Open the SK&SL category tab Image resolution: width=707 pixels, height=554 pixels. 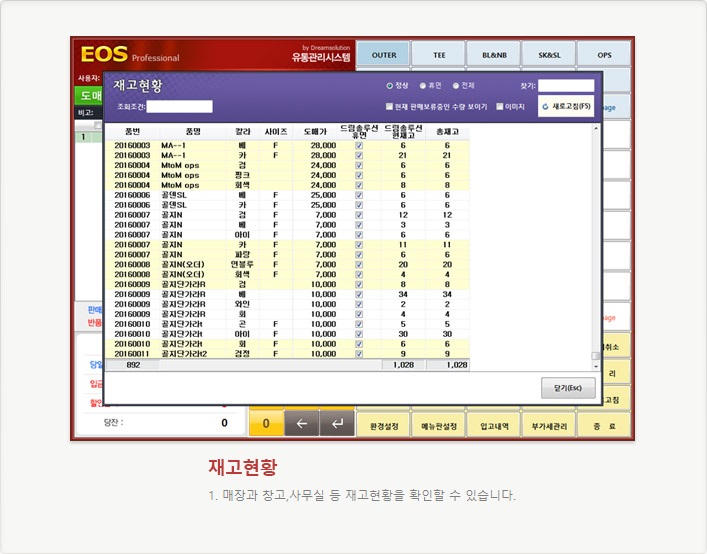pos(549,55)
